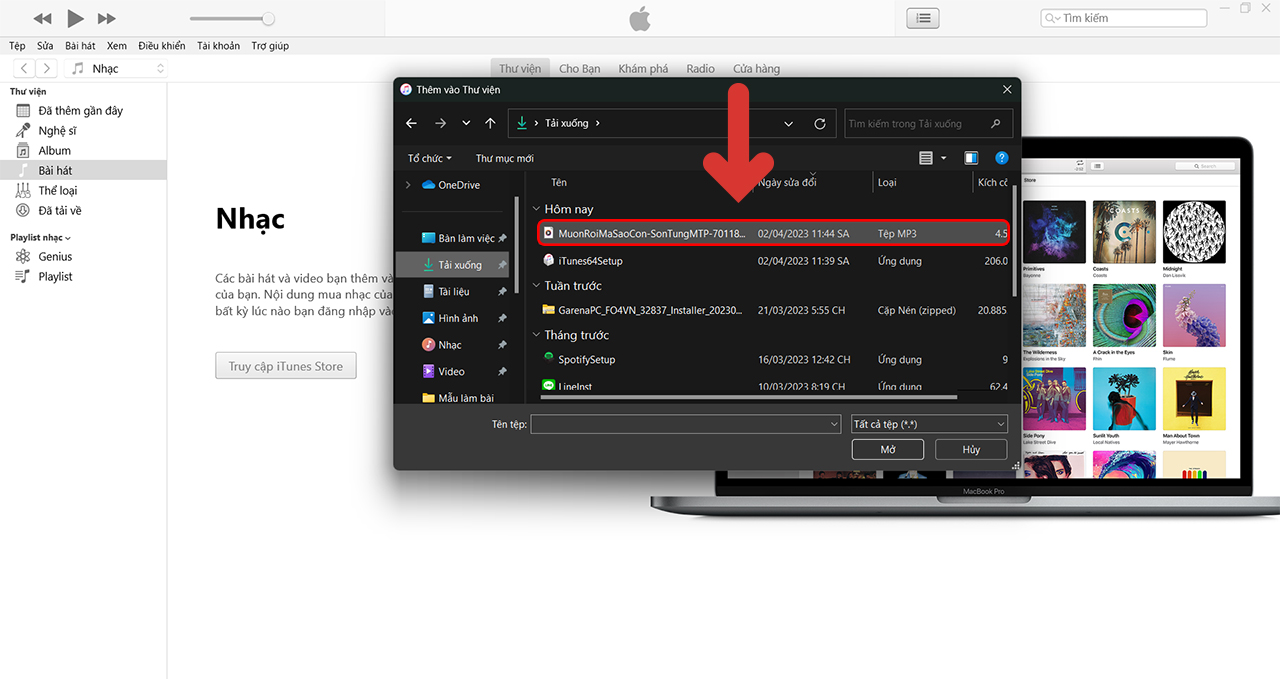Click the volume slider knob
The width and height of the screenshot is (1280, 679).
pos(268,19)
